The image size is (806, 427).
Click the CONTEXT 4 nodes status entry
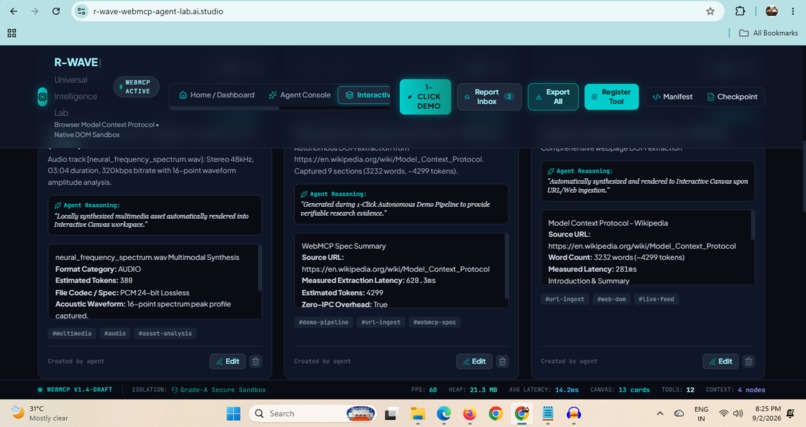[735, 390]
